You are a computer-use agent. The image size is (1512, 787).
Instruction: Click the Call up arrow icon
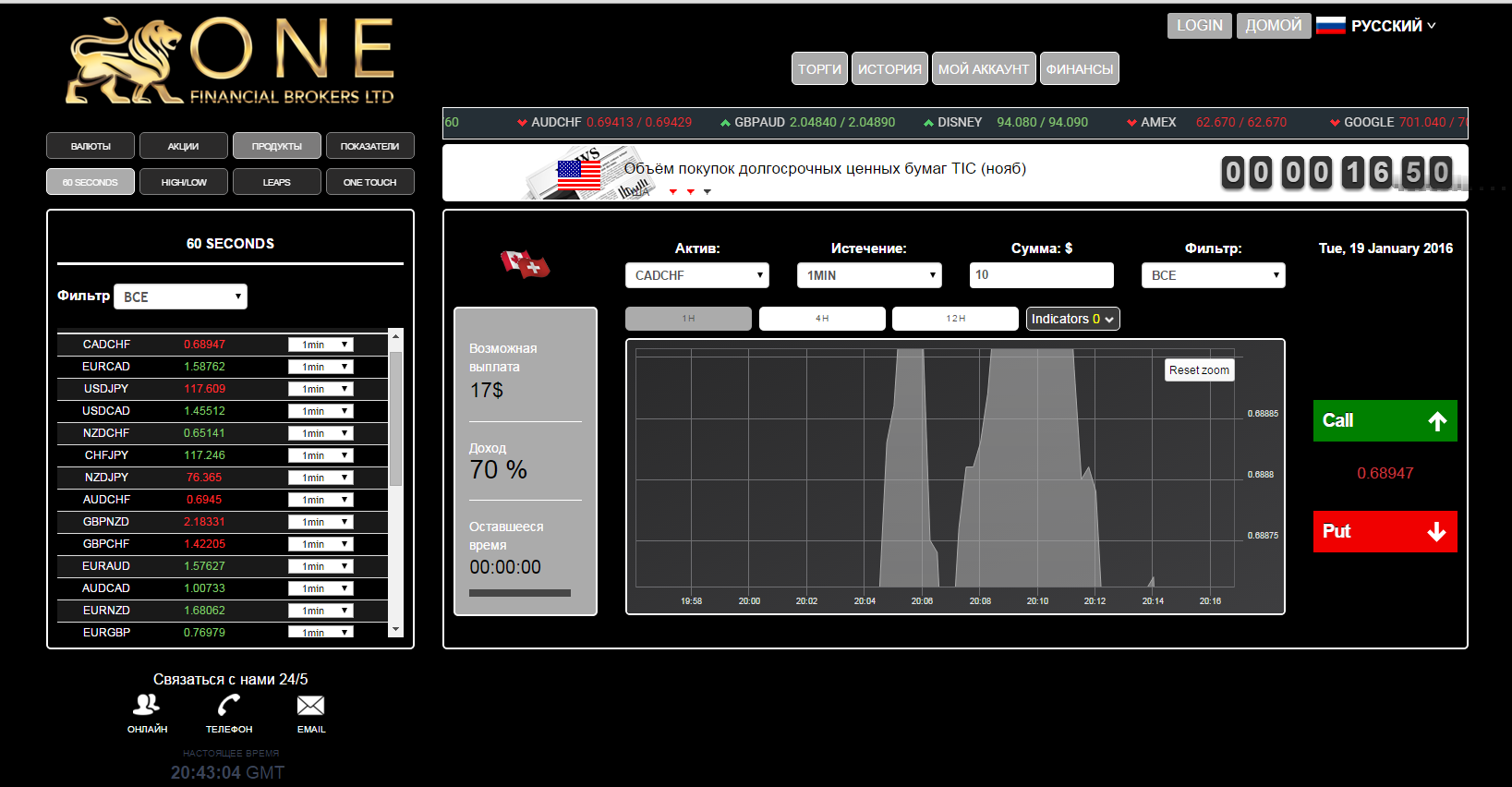coord(1437,421)
